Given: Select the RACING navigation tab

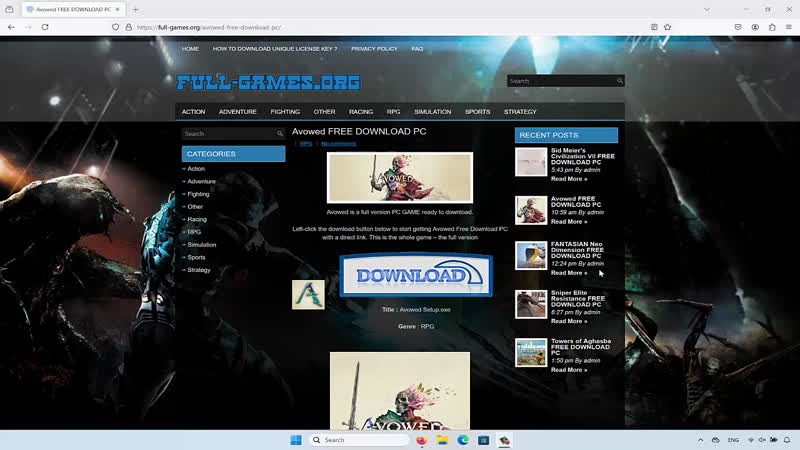Looking at the screenshot, I should click(x=361, y=112).
